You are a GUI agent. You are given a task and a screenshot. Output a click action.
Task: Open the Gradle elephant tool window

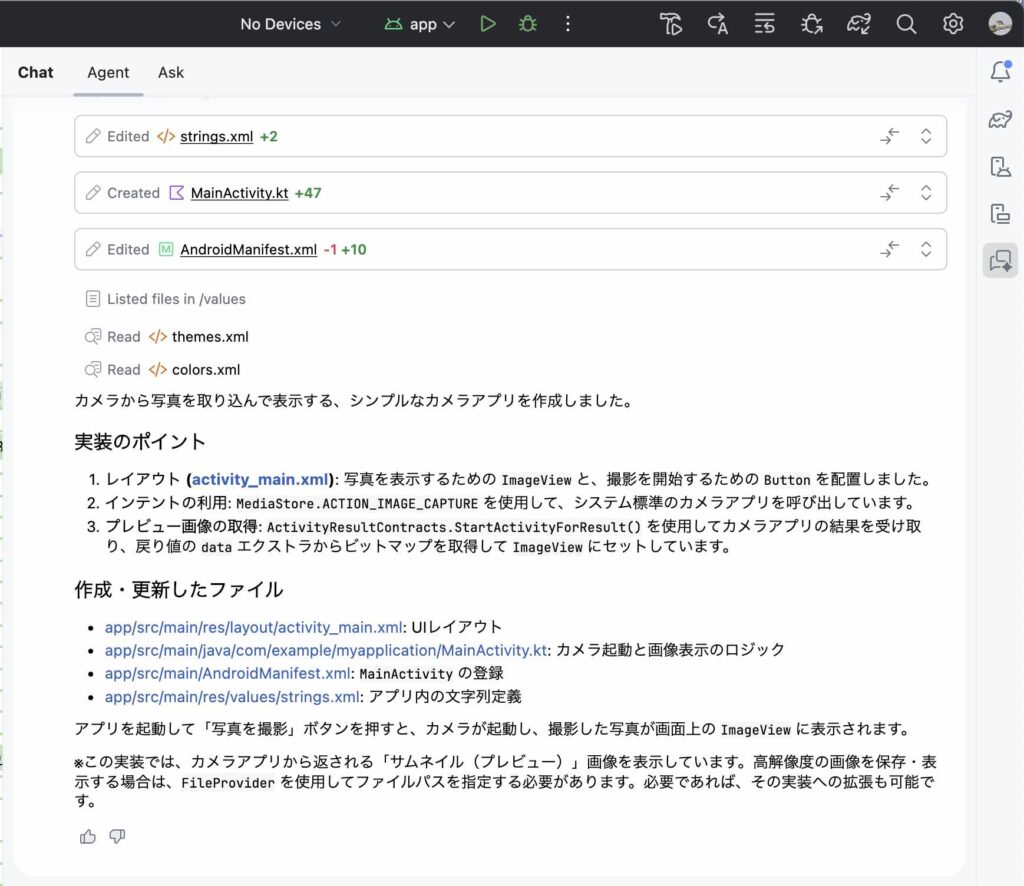[x=999, y=120]
